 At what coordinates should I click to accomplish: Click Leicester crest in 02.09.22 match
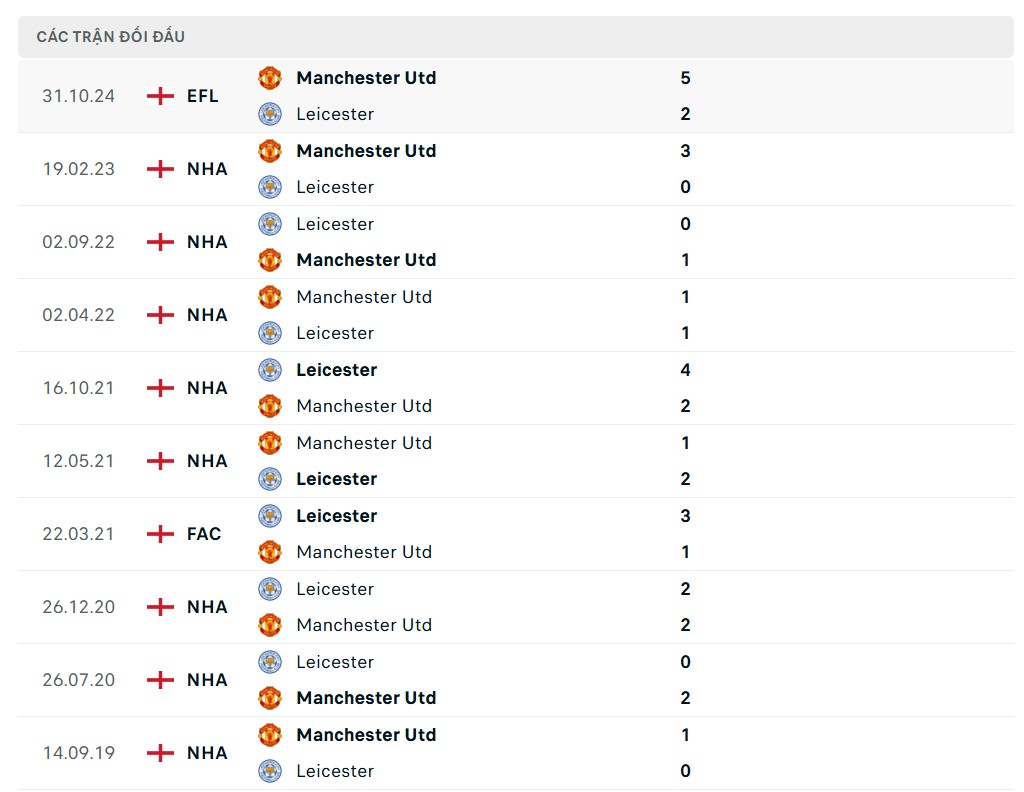point(270,224)
